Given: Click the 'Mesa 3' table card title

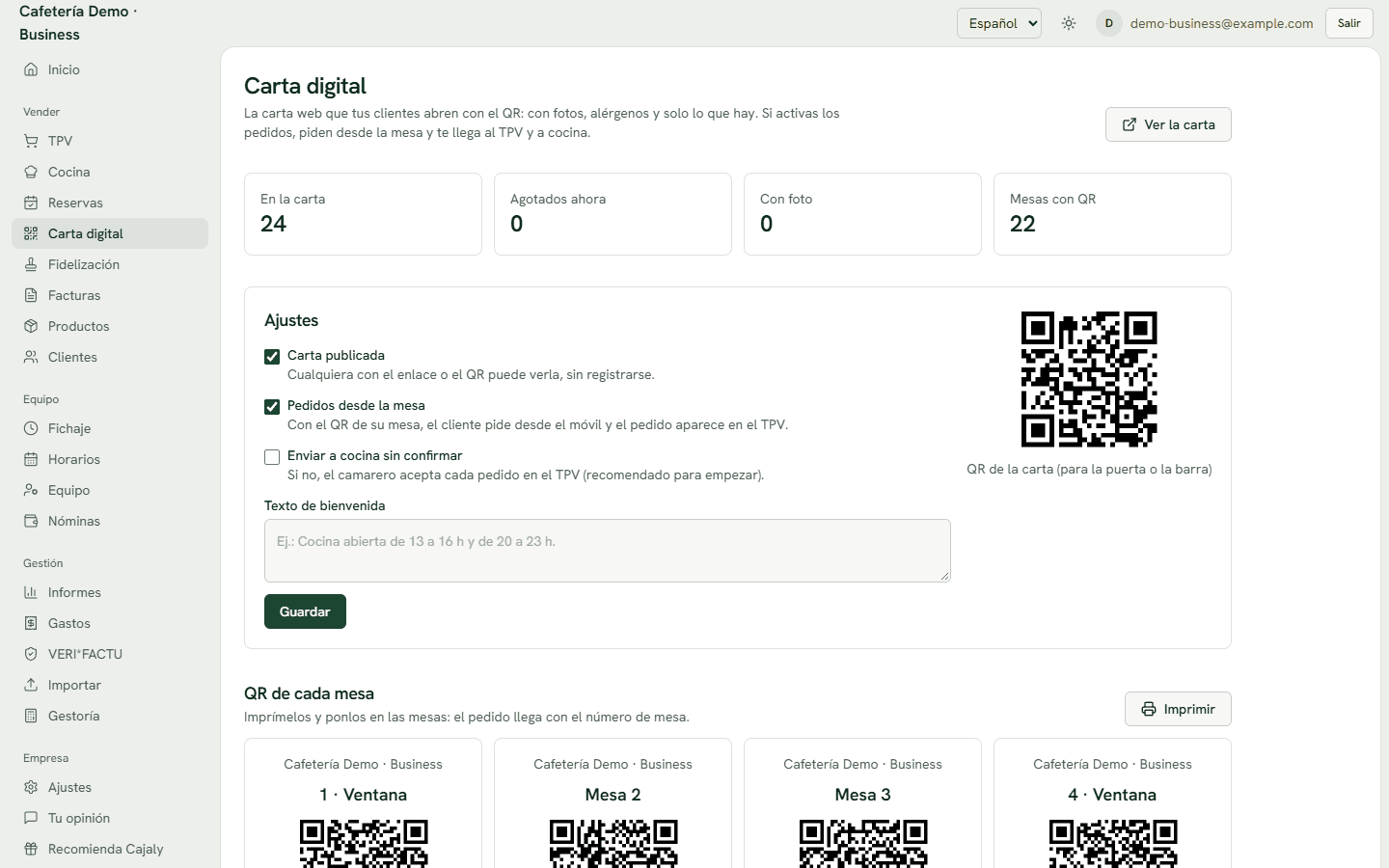Looking at the screenshot, I should click(862, 795).
